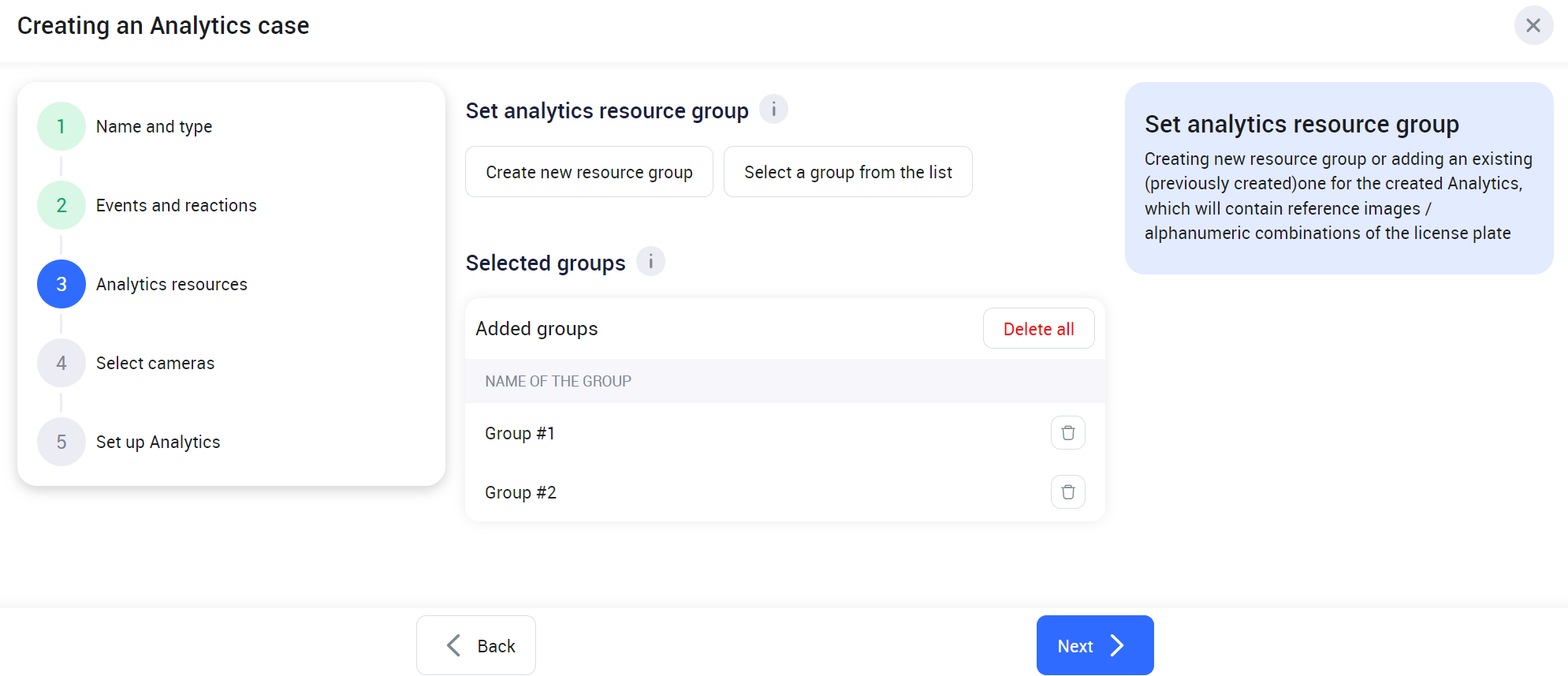This screenshot has height=676, width=1568.
Task: Choose Select a group from the list
Action: click(847, 172)
